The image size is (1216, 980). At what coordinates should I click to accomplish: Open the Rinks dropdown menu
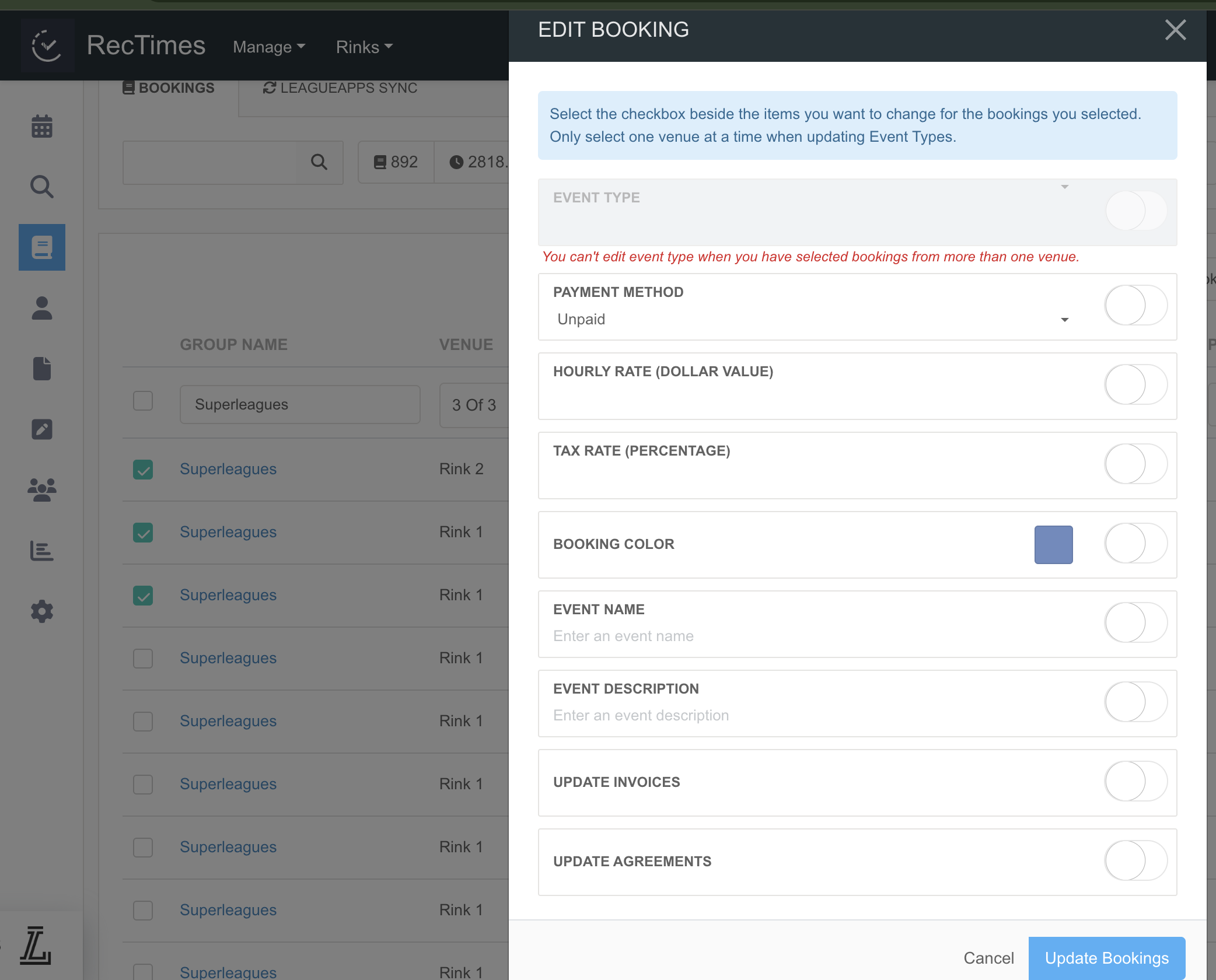[x=364, y=47]
